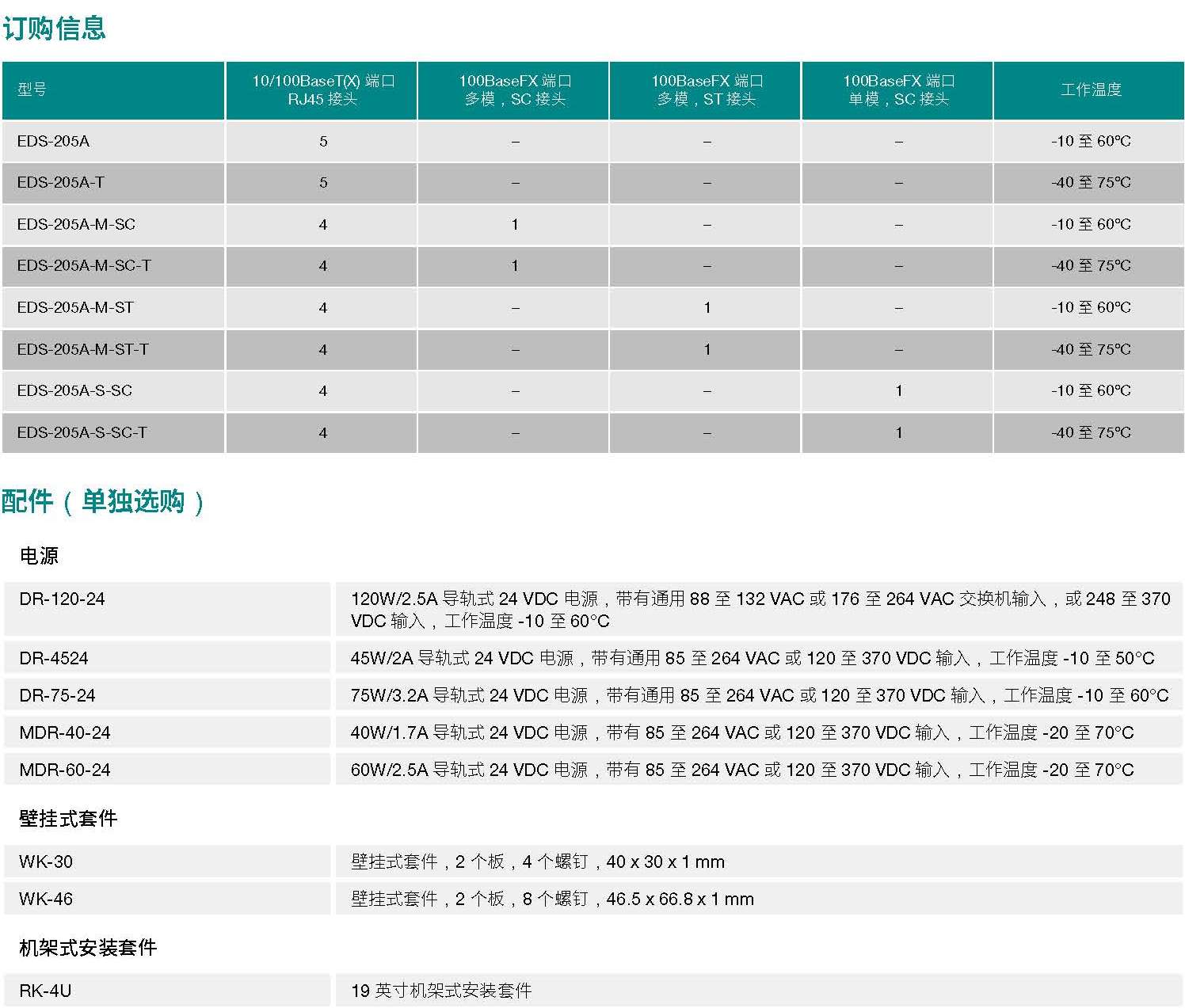Click the 电源 subsection title
The width and height of the screenshot is (1185, 1008).
tap(39, 556)
